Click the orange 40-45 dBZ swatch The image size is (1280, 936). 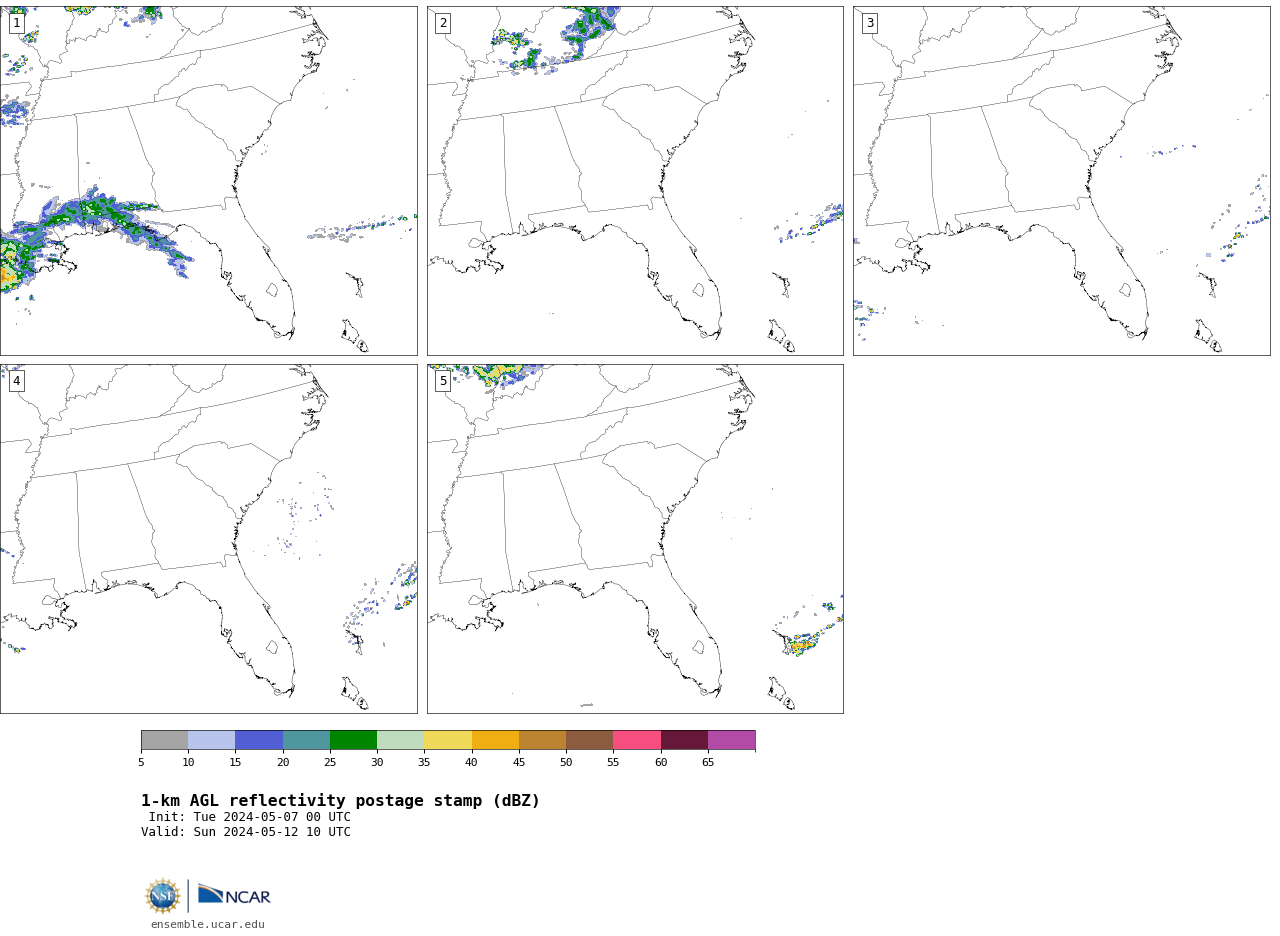(x=495, y=740)
